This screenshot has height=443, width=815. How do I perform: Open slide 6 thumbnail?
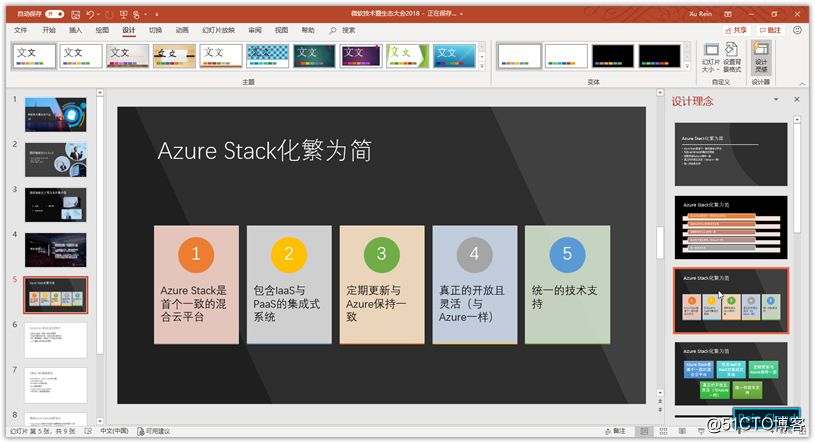coord(56,340)
